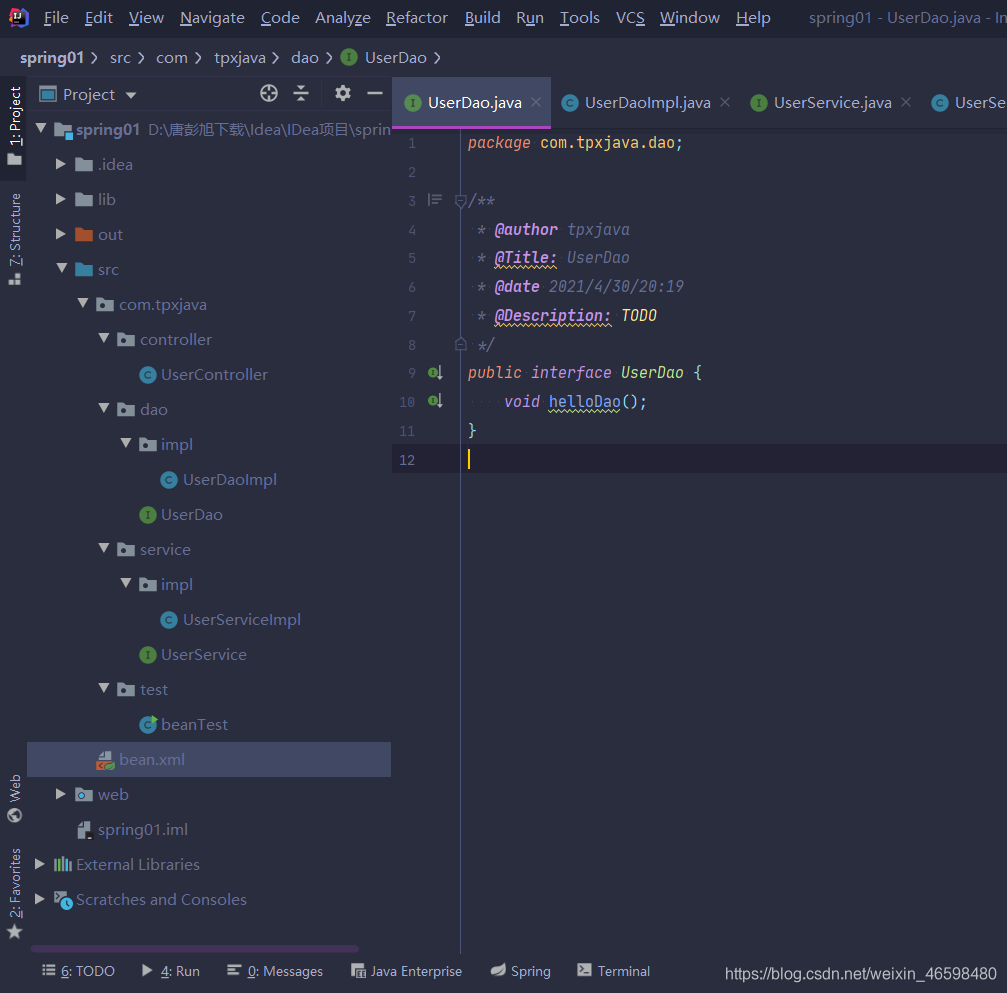The height and width of the screenshot is (993, 1007).
Task: Hide the Project panel with minus icon
Action: (x=375, y=94)
